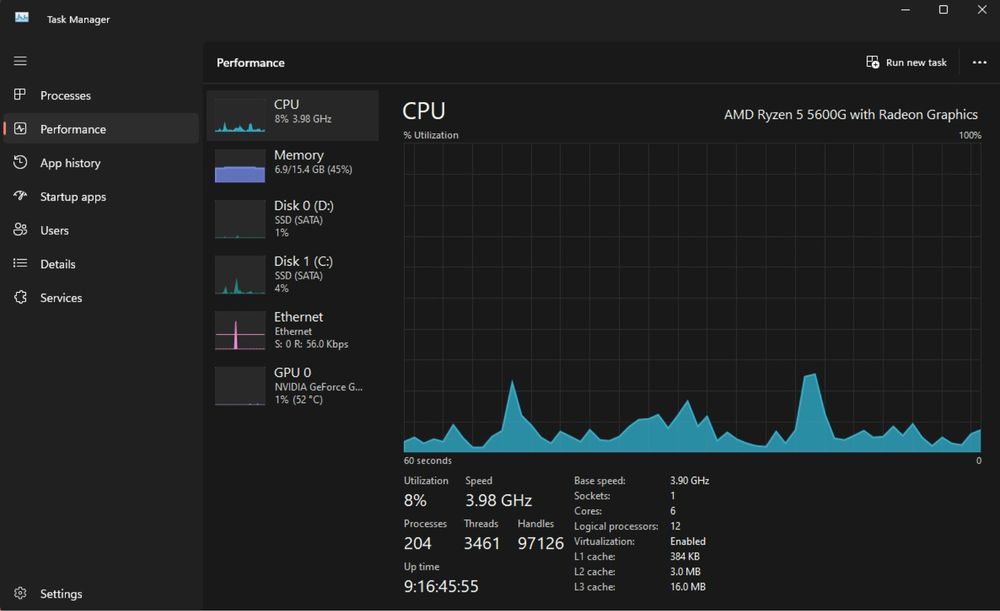Switch to the Users page

point(101,230)
